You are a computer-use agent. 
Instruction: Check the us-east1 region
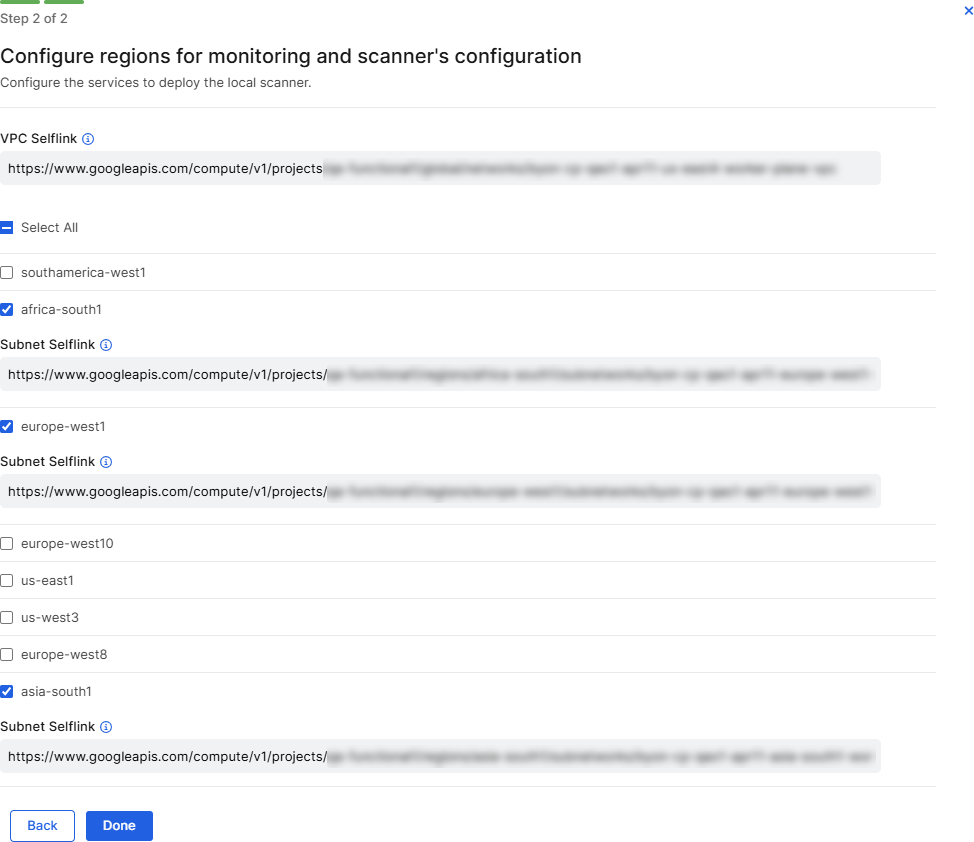point(6,580)
